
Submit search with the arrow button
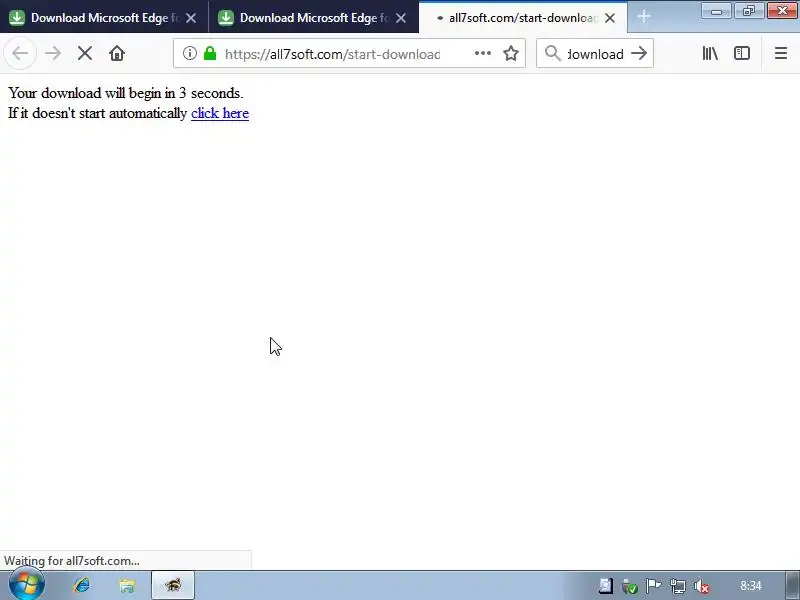point(639,53)
